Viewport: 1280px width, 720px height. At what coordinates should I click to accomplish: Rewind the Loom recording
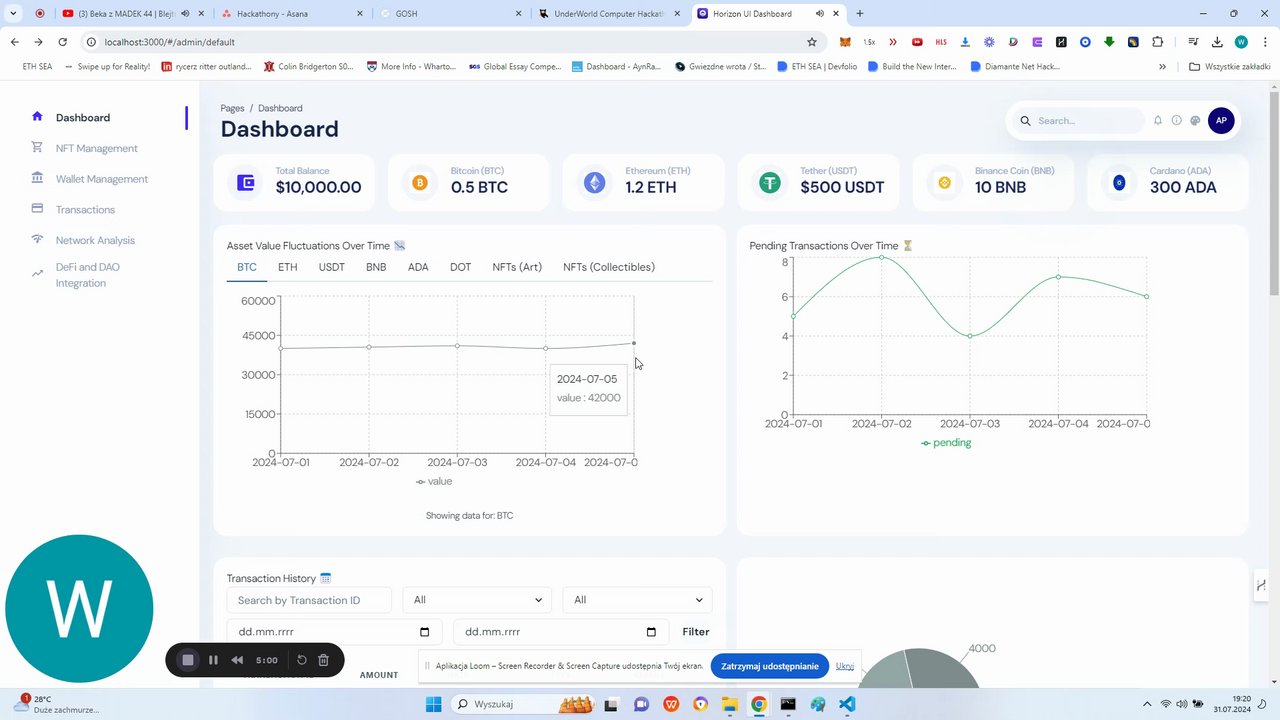pyautogui.click(x=237, y=660)
